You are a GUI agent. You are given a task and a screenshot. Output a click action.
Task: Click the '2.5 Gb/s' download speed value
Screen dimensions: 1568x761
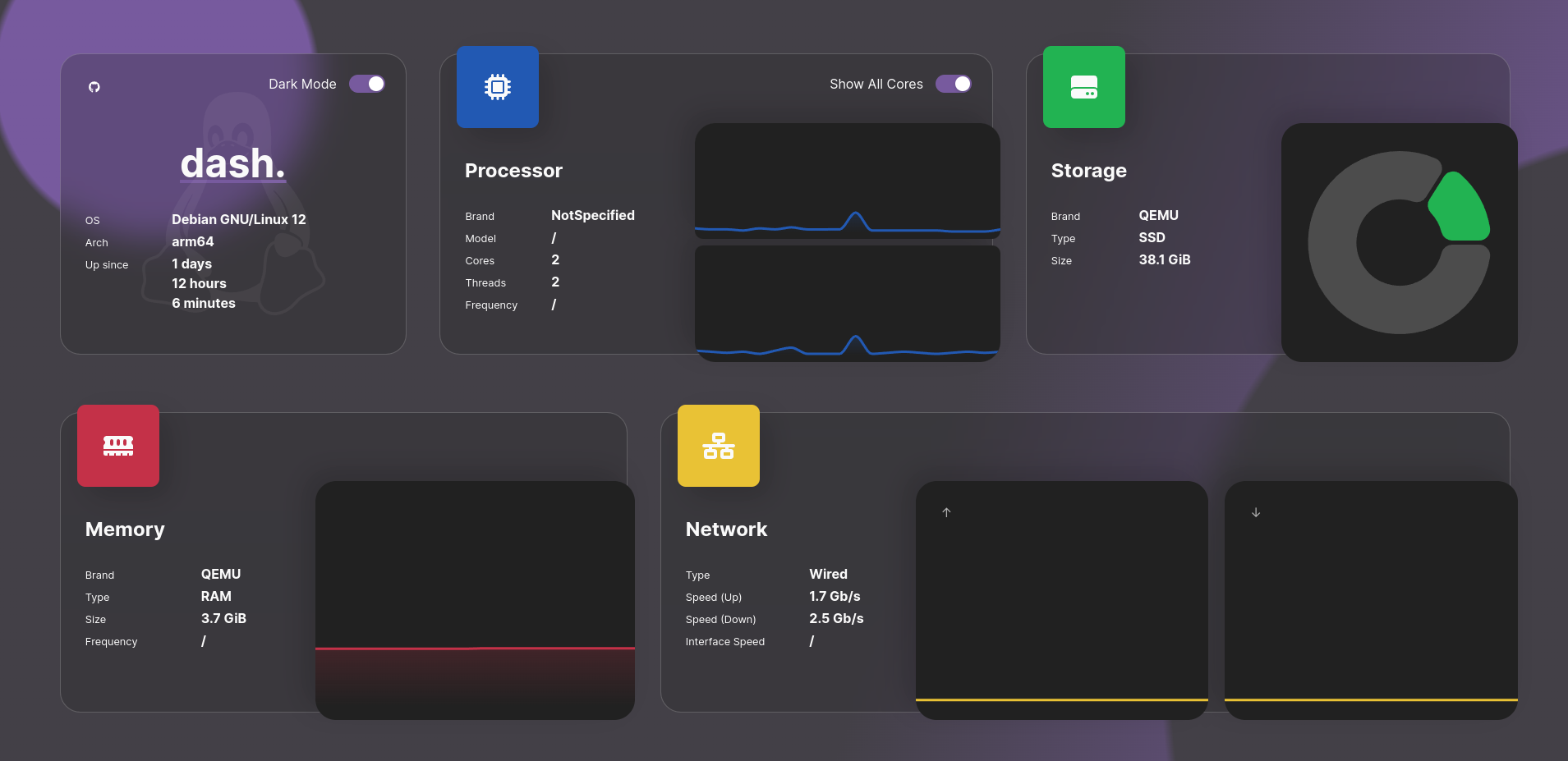pos(836,618)
